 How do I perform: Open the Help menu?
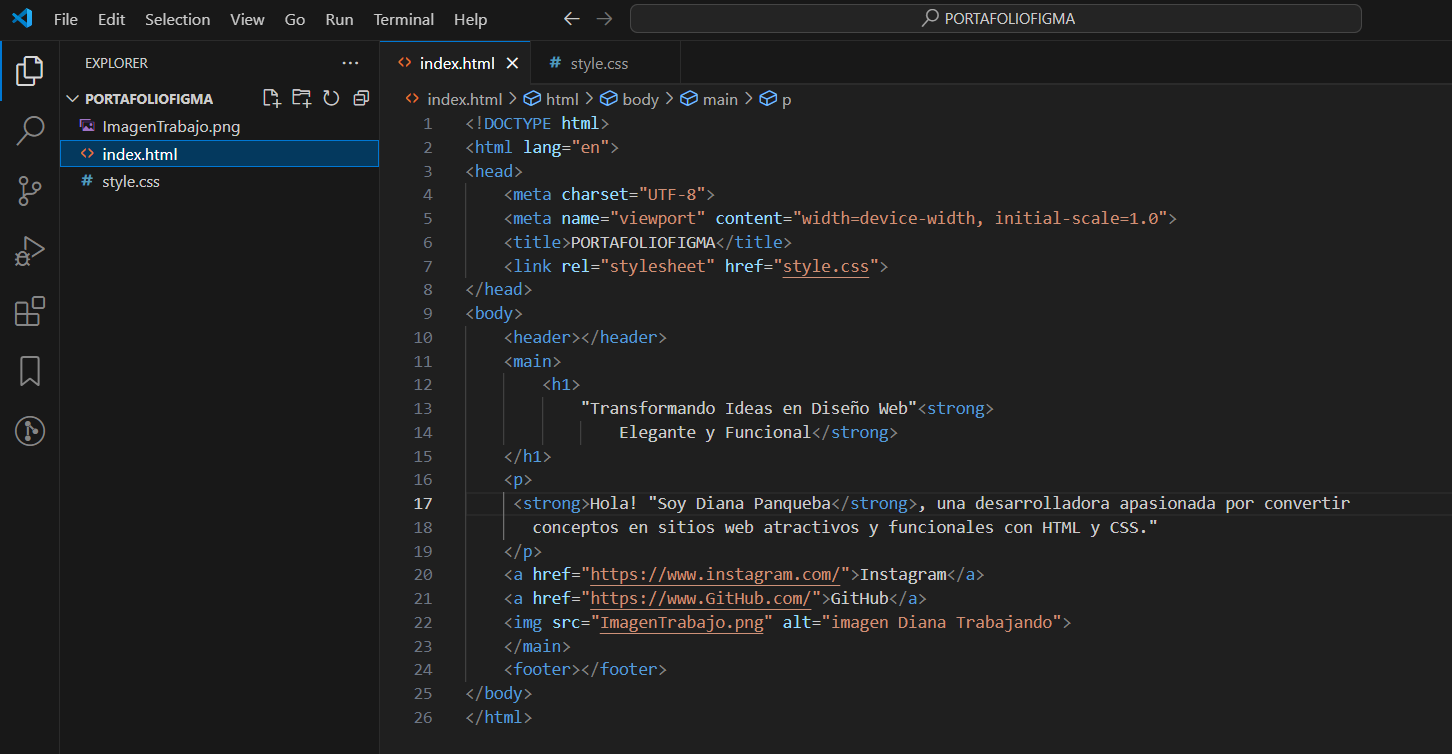[x=470, y=19]
